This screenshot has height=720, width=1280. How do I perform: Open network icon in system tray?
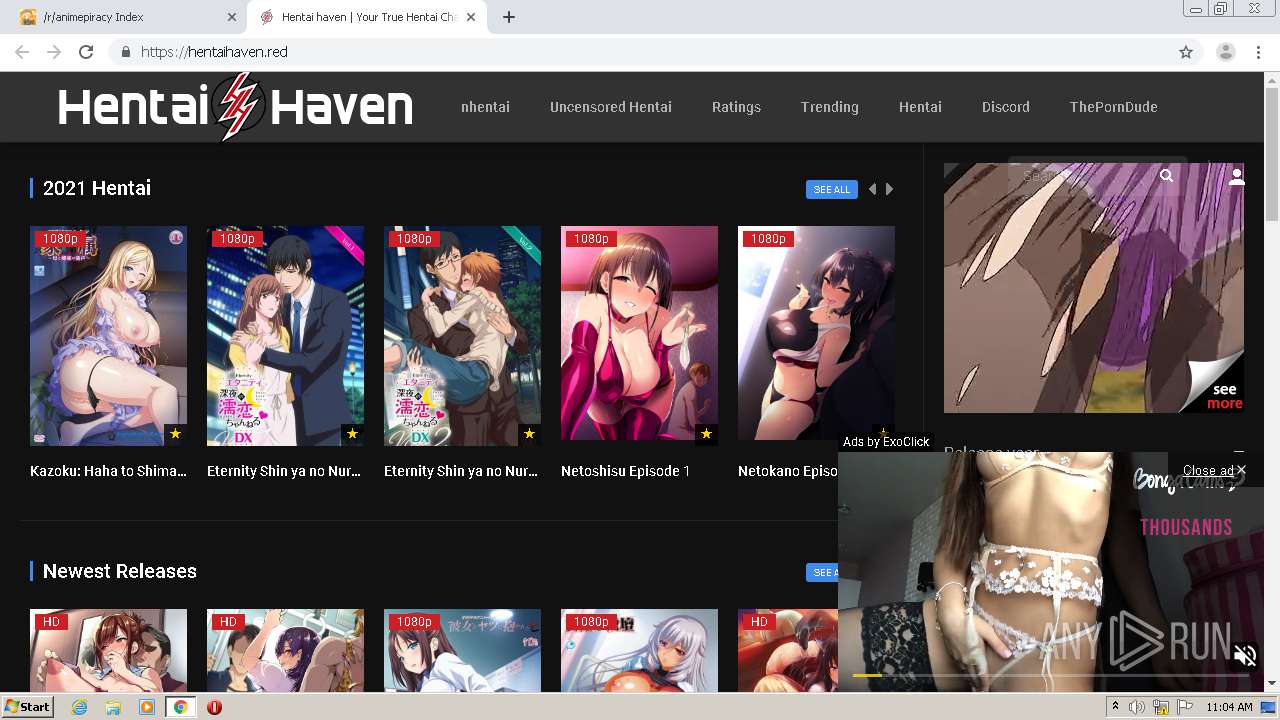(x=1161, y=707)
